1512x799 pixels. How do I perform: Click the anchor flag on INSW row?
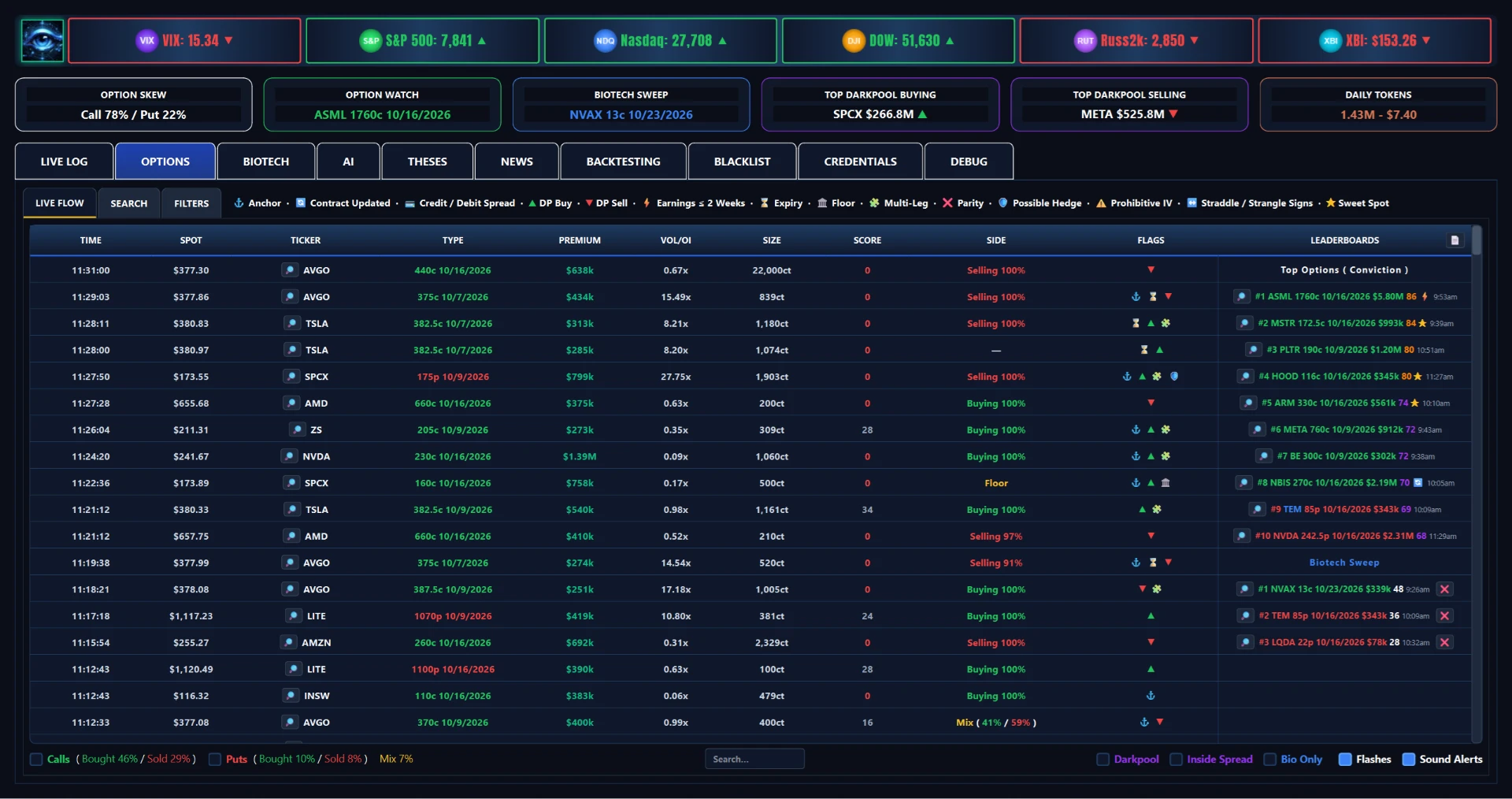tap(1151, 696)
